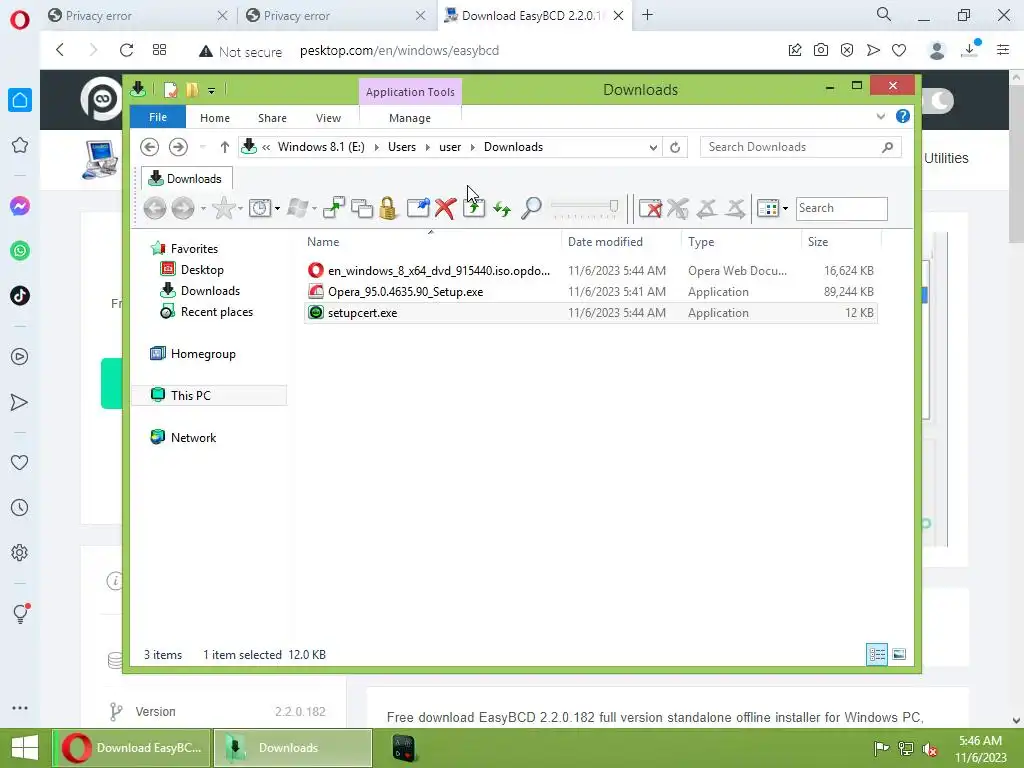This screenshot has width=1024, height=768.
Task: Switch to Opera window in taskbar
Action: click(x=132, y=748)
